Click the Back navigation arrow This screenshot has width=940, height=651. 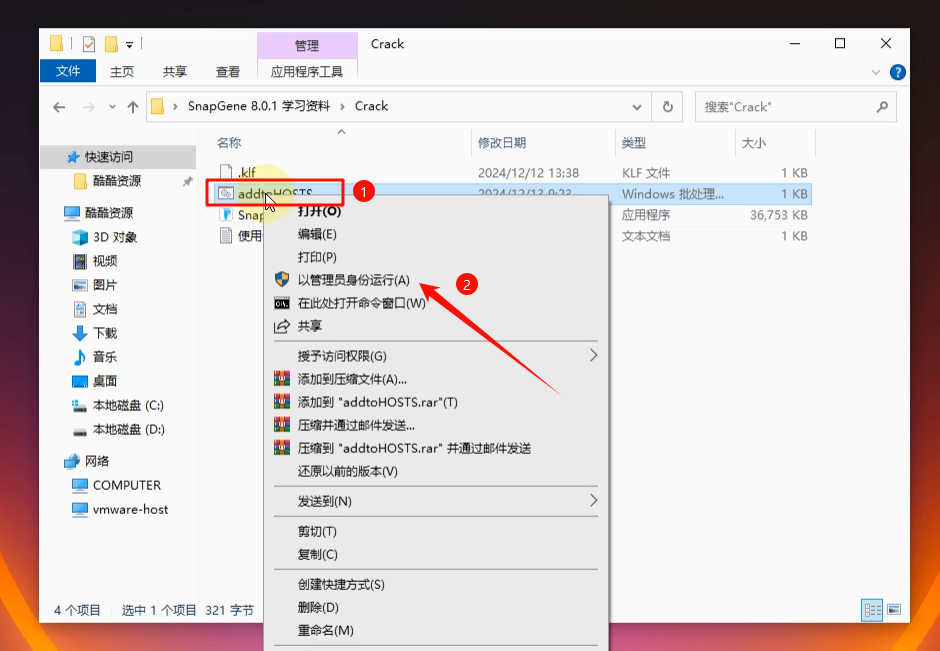point(59,107)
